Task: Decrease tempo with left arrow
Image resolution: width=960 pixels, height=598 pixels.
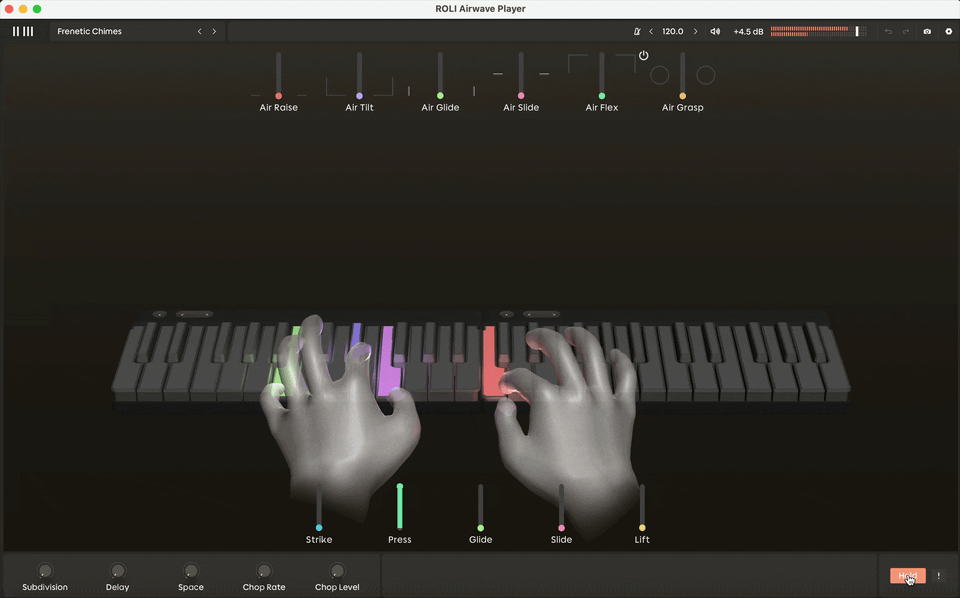Action: [x=651, y=31]
